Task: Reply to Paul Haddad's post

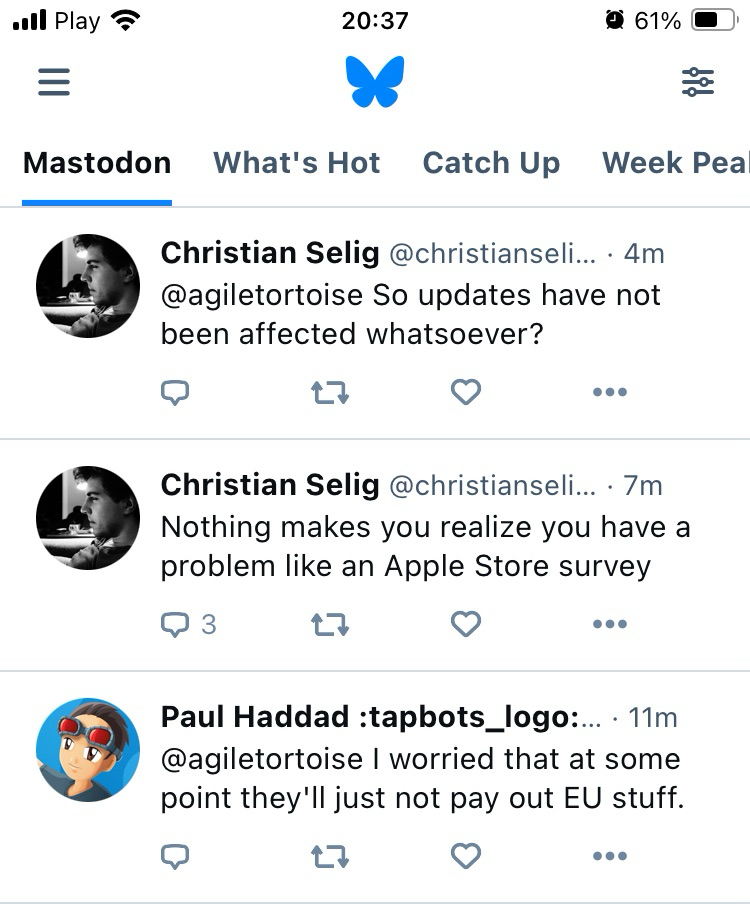Action: (x=175, y=856)
